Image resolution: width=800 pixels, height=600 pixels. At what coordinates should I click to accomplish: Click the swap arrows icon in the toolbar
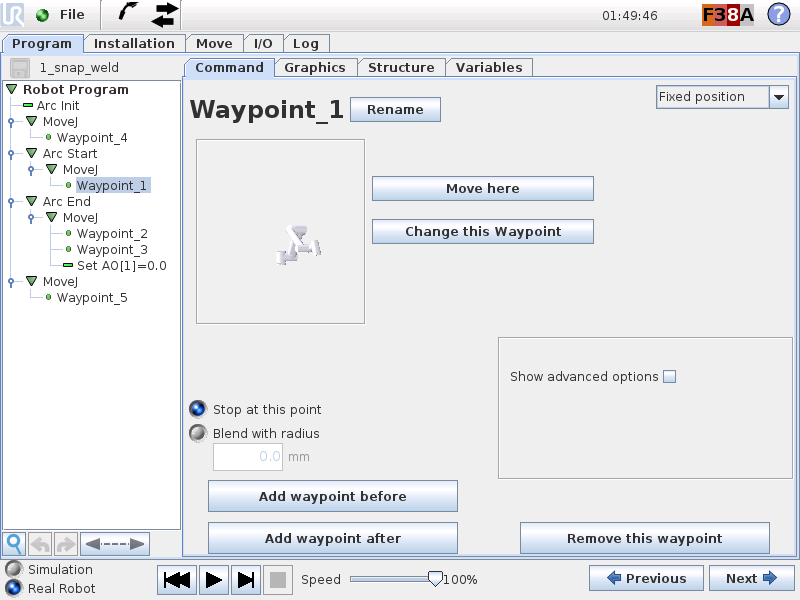point(165,14)
